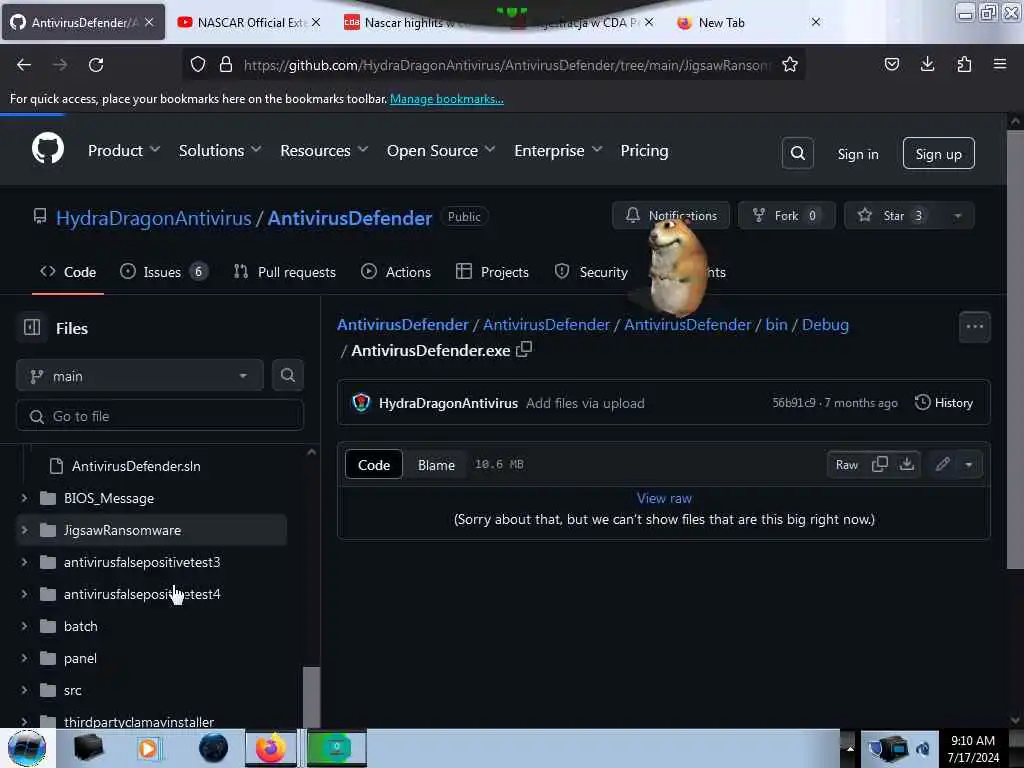Image resolution: width=1024 pixels, height=768 pixels.
Task: Copy raw file icon in toolbar
Action: pos(880,464)
